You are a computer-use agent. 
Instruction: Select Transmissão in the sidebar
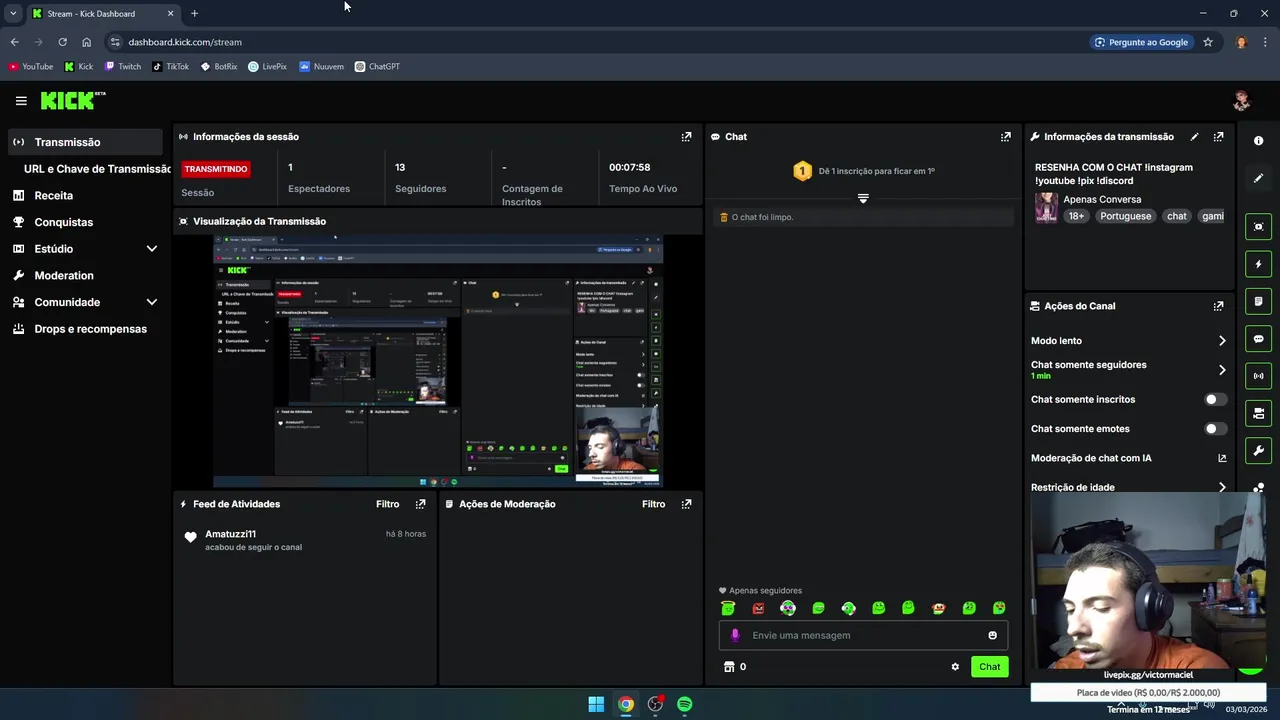(85, 142)
